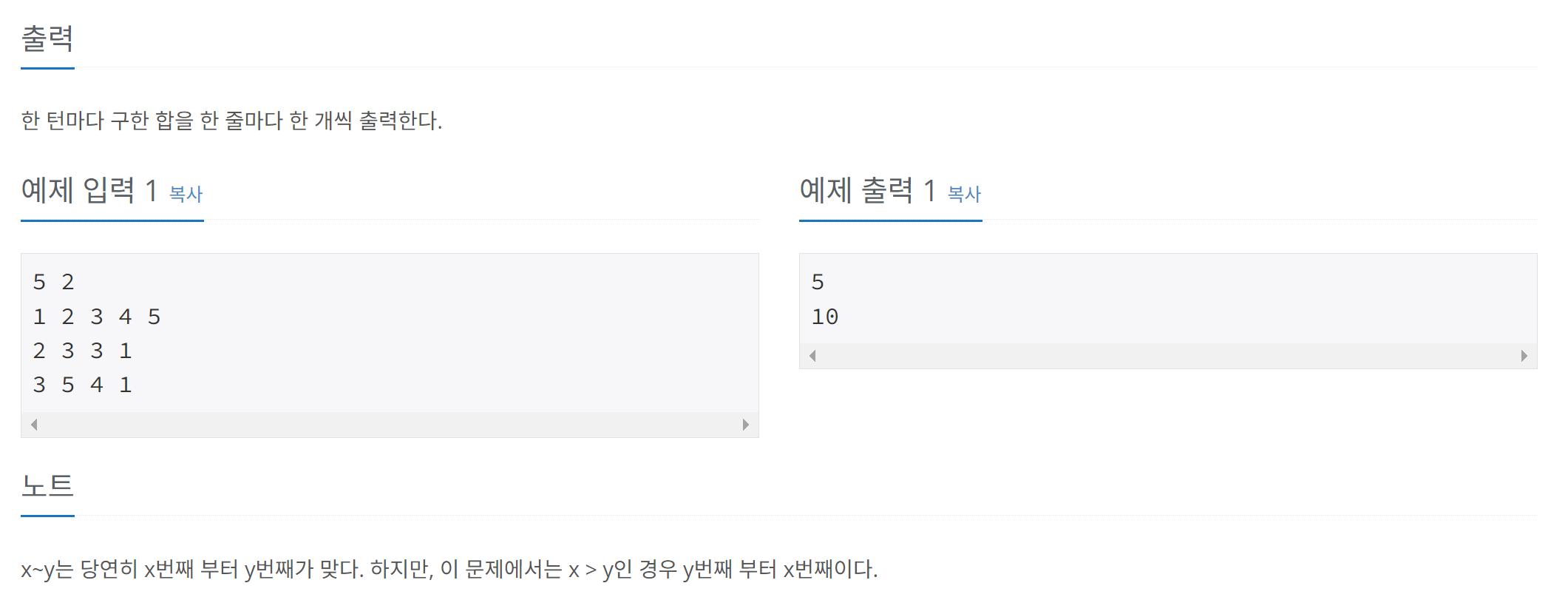Click the line '2 3 3 1' in sample input
This screenshot has width=1568, height=600.
click(x=82, y=350)
